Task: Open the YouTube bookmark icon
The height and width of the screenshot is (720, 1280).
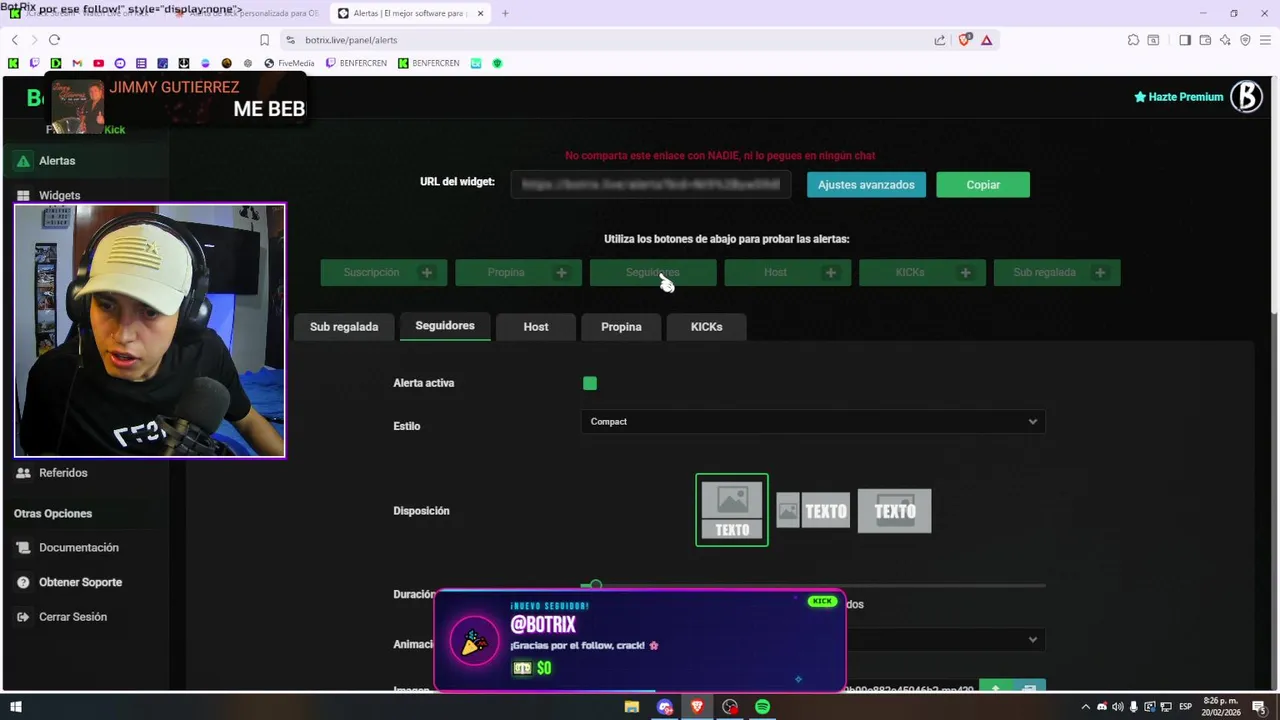Action: tap(98, 63)
